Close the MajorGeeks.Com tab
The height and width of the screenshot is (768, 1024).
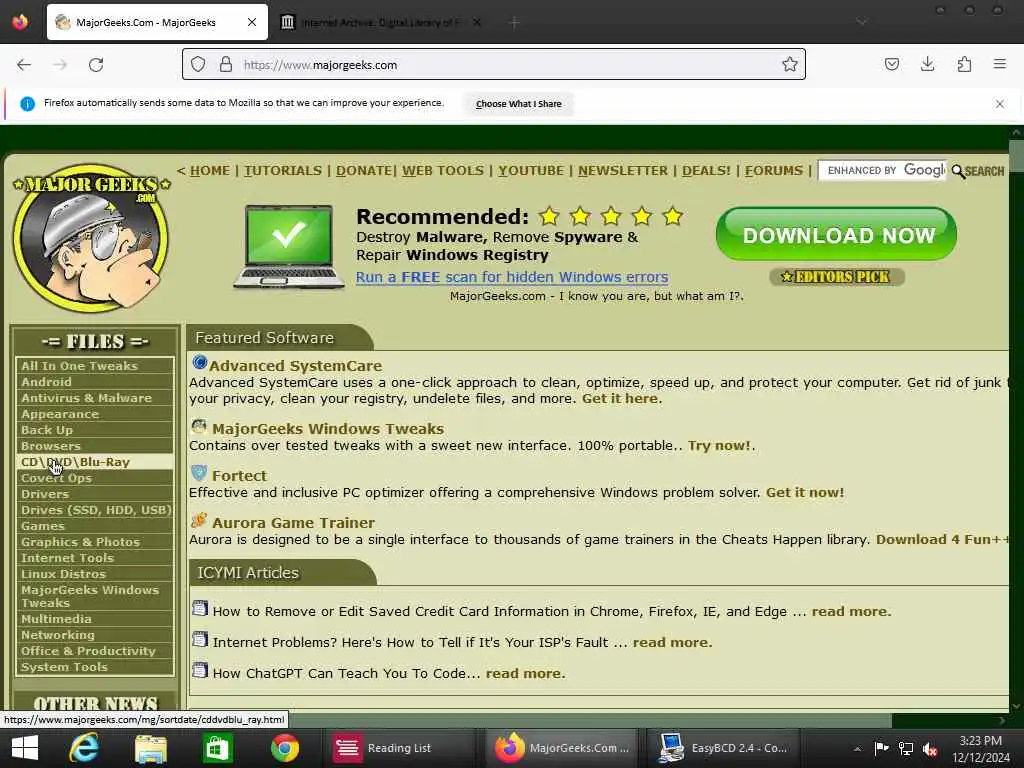point(251,22)
